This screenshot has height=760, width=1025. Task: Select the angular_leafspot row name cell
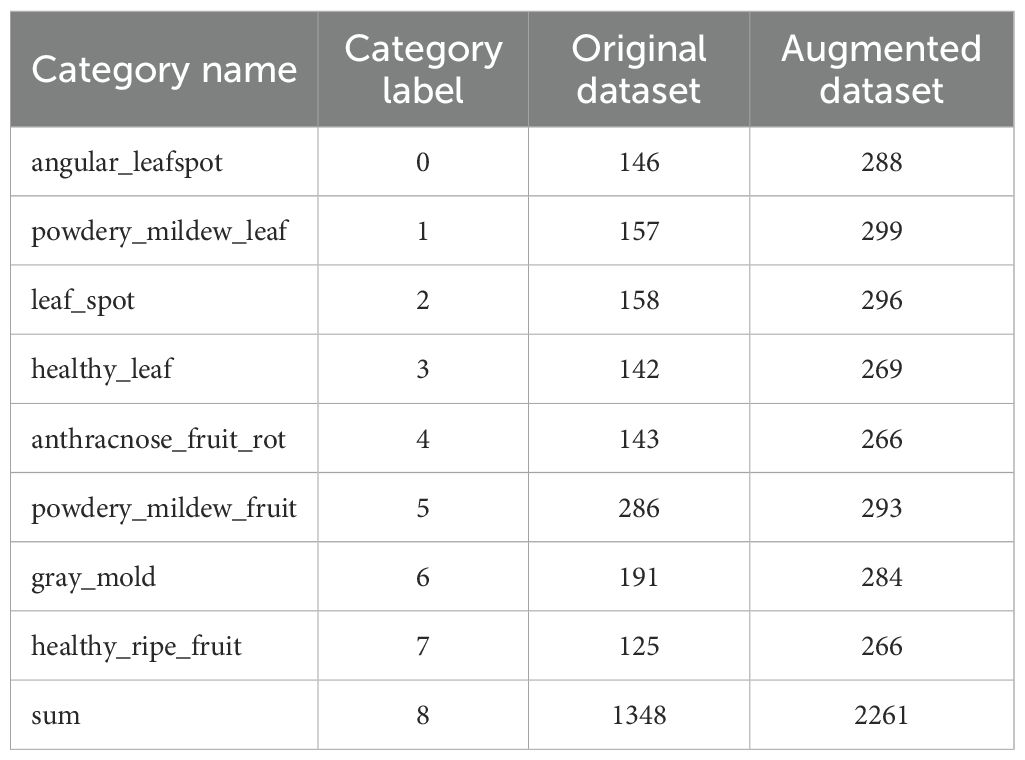pos(127,162)
